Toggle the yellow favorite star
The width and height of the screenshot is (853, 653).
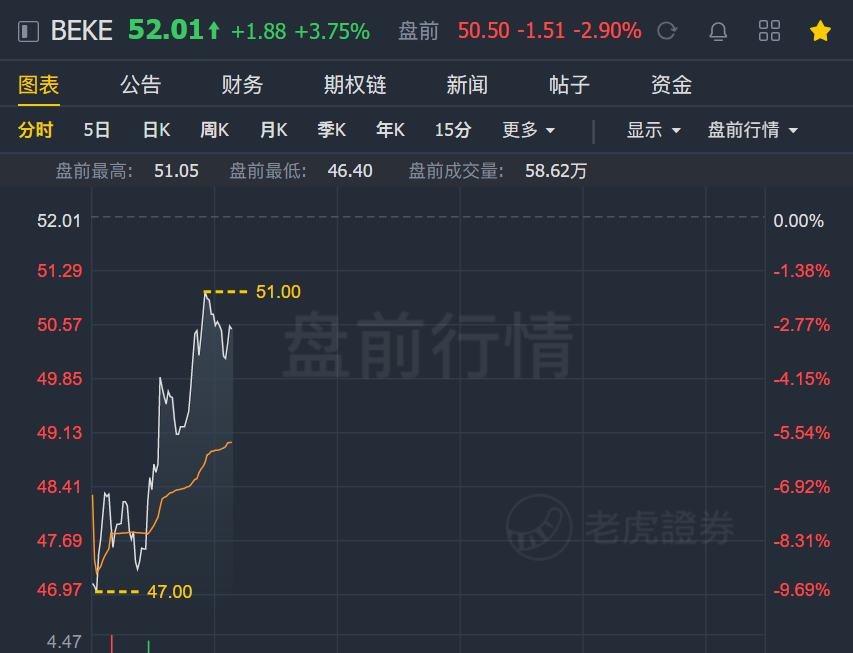[820, 31]
